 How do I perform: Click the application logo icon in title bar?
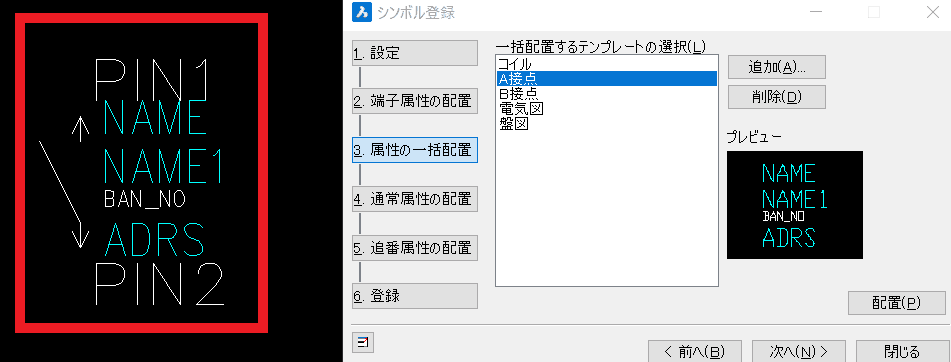coord(361,12)
